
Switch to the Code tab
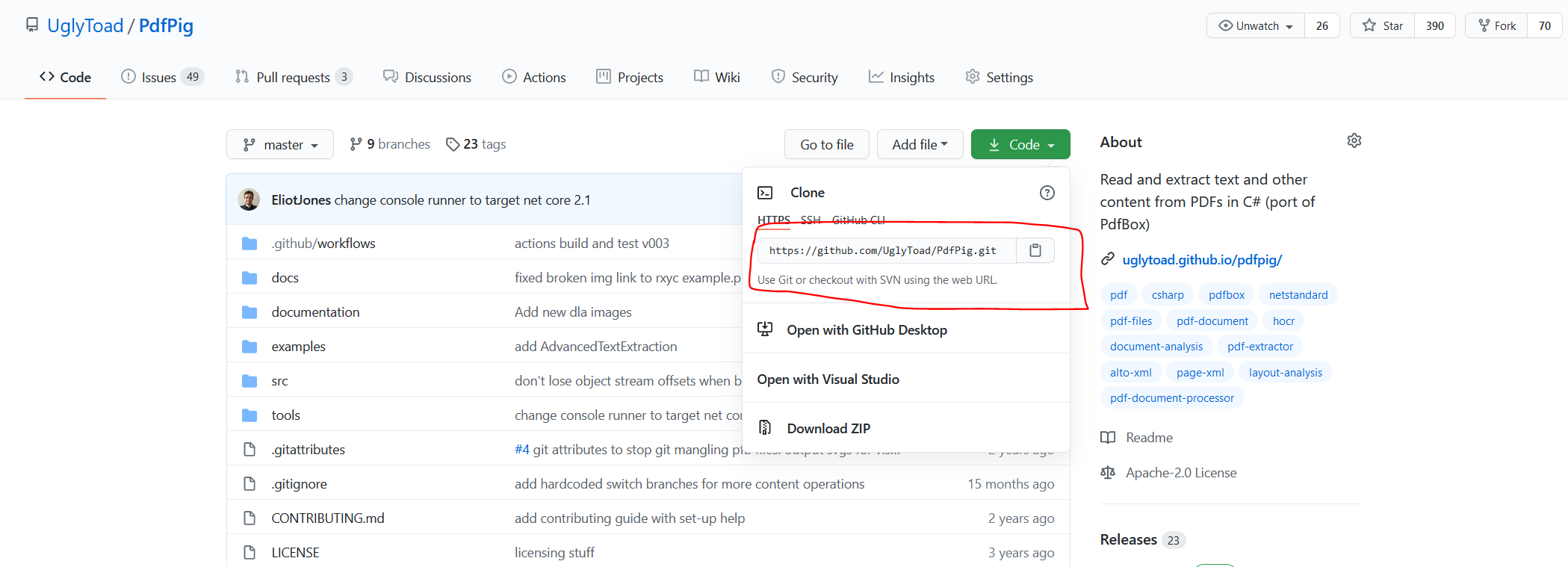[65, 77]
